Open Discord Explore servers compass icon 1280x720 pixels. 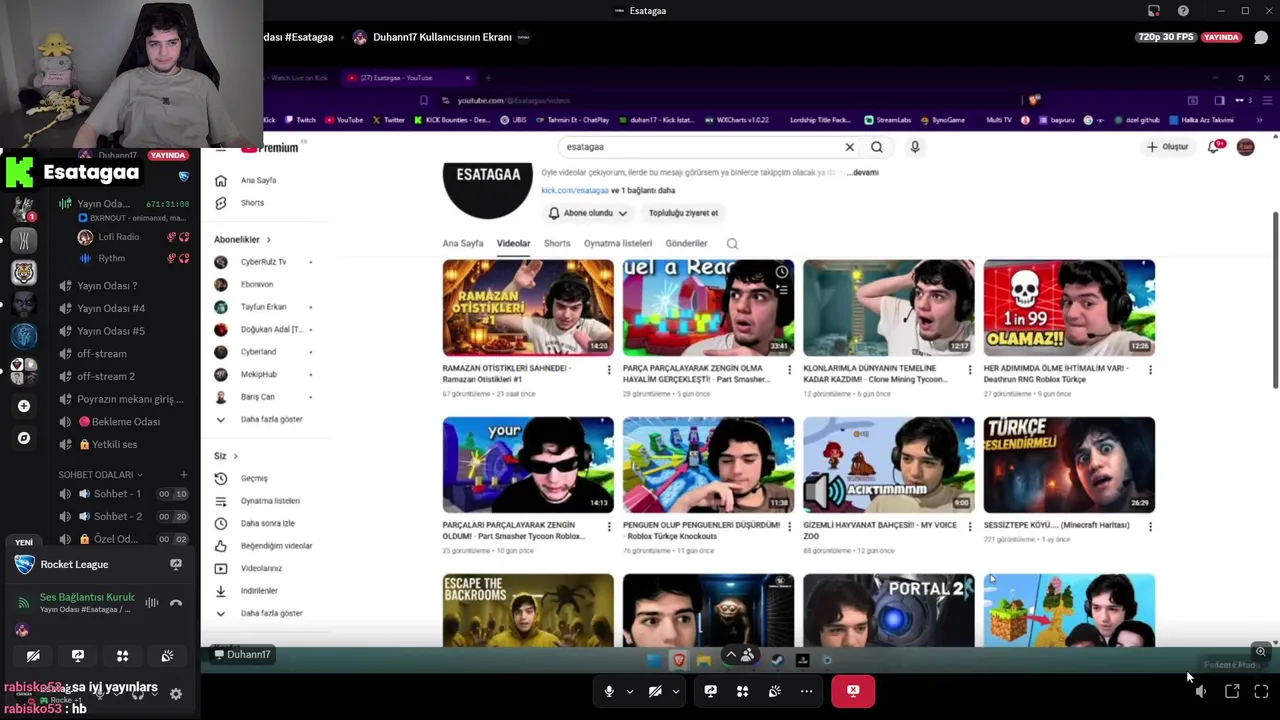point(24,438)
